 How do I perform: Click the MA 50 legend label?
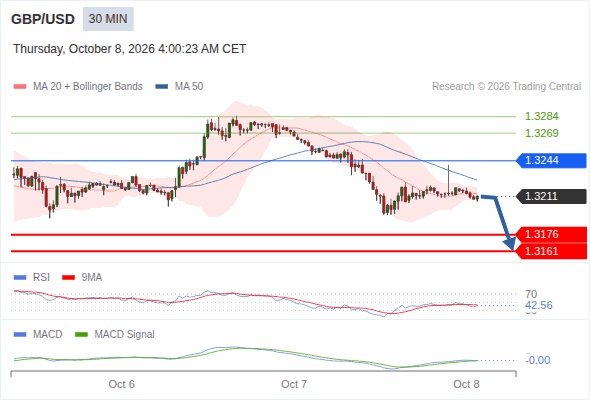point(189,87)
